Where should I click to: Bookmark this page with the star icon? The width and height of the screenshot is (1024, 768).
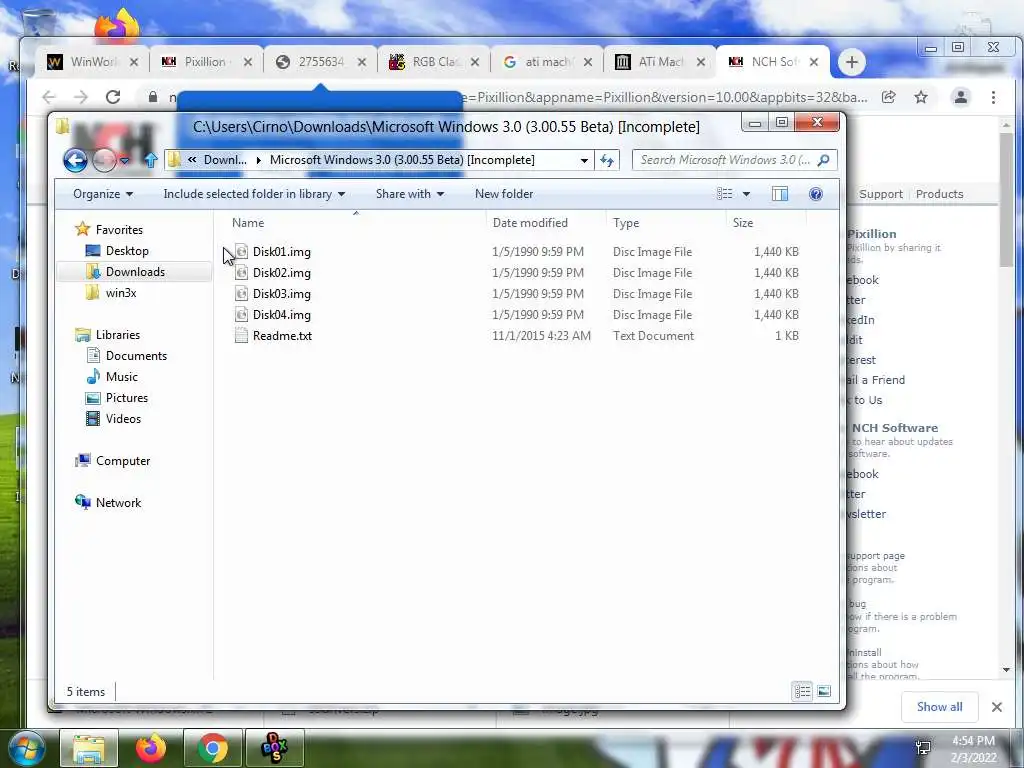coord(921,97)
